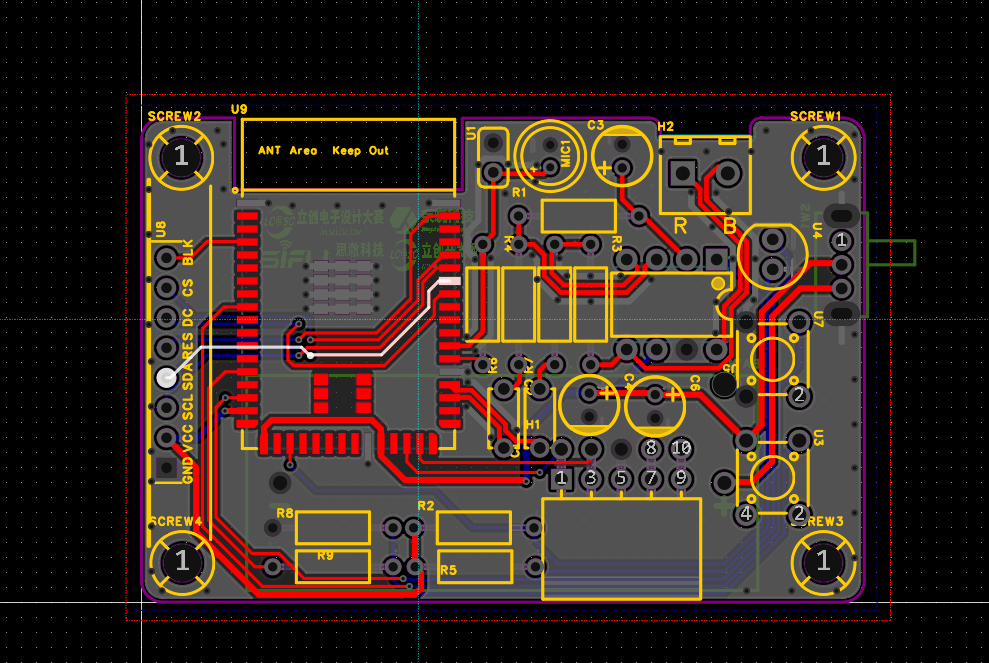Select the square GND pad on U8
The height and width of the screenshot is (663, 989).
point(167,467)
